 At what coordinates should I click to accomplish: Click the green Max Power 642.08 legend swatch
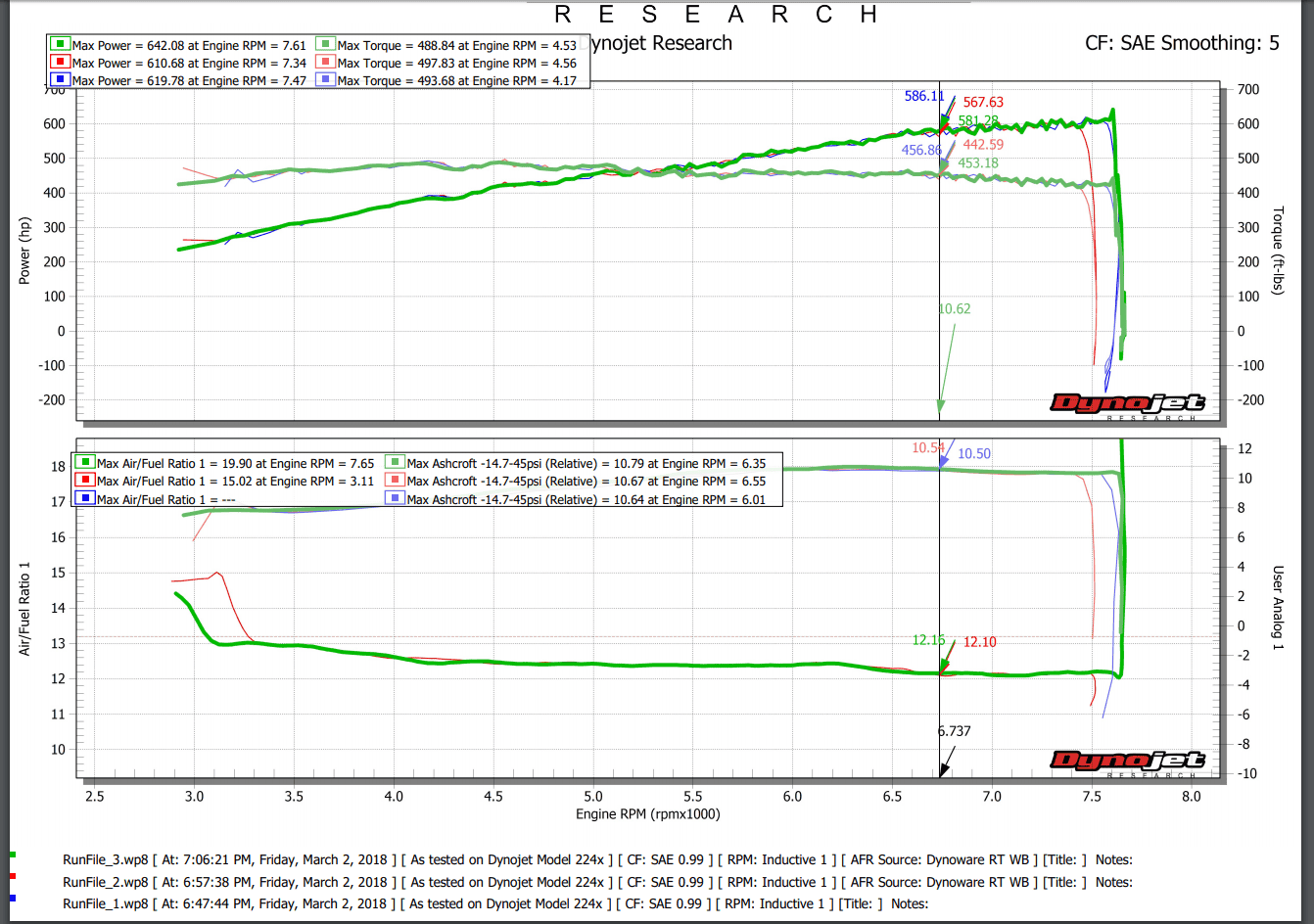60,45
